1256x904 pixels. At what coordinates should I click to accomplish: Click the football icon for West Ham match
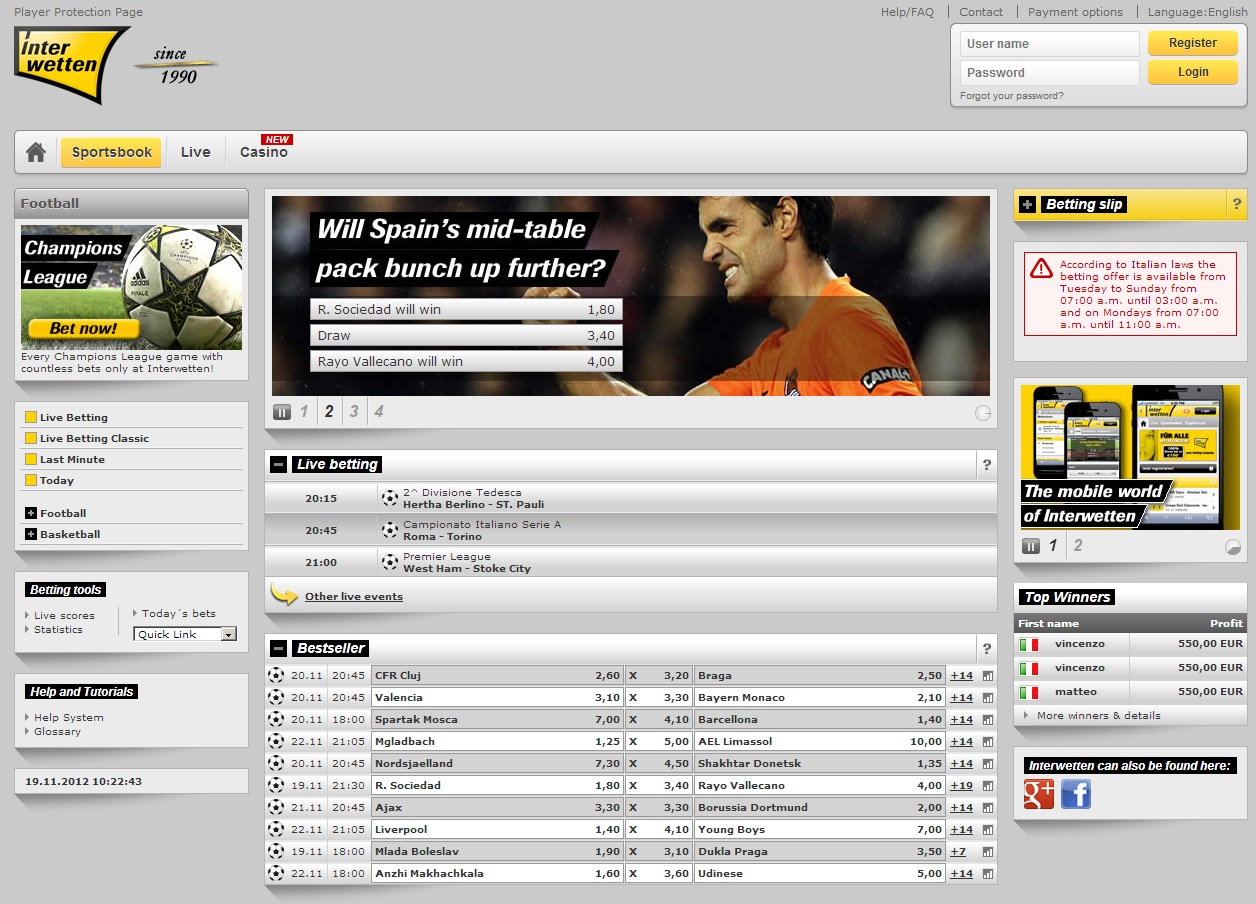[x=390, y=562]
